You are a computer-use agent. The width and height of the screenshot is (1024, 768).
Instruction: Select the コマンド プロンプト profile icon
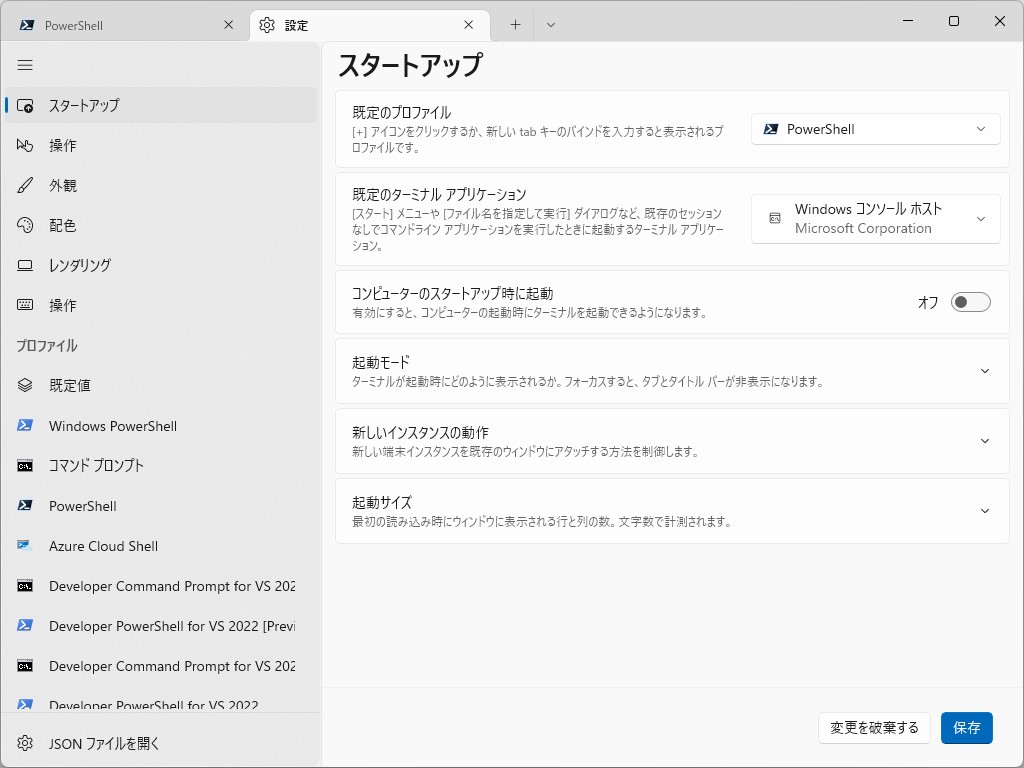pyautogui.click(x=27, y=466)
